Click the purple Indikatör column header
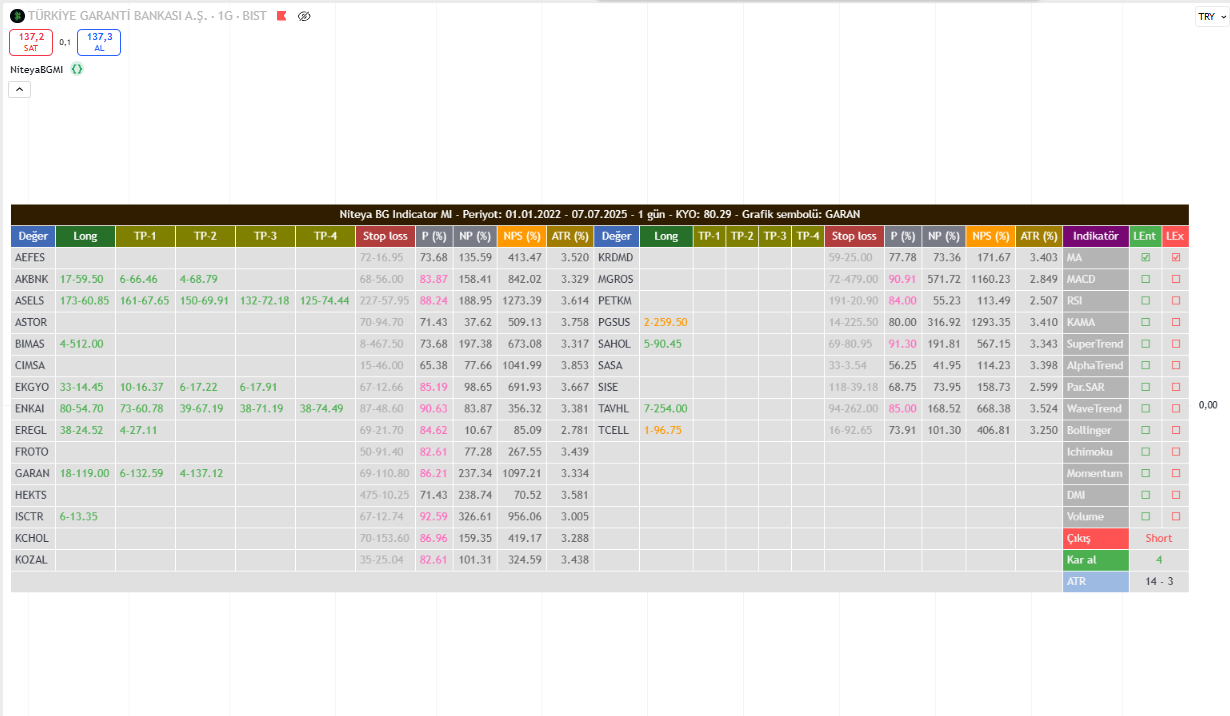The height and width of the screenshot is (716, 1230). click(x=1095, y=236)
